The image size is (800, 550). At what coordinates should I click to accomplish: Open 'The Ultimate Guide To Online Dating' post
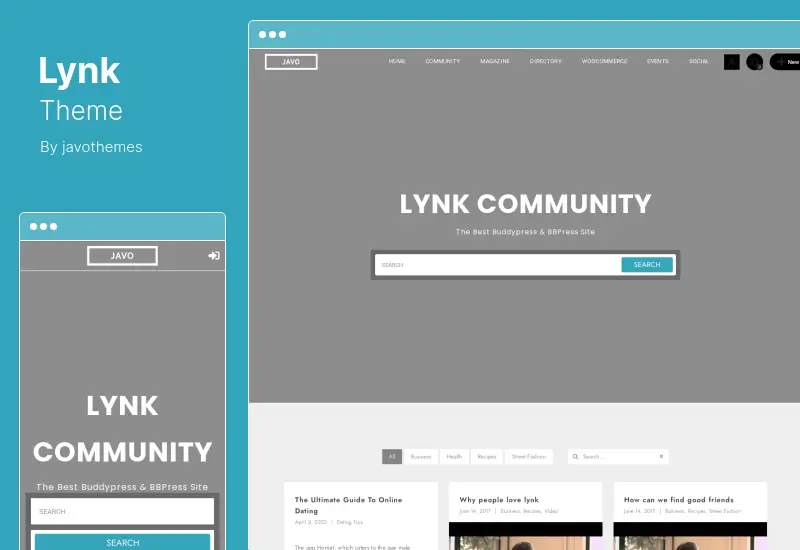(348, 505)
